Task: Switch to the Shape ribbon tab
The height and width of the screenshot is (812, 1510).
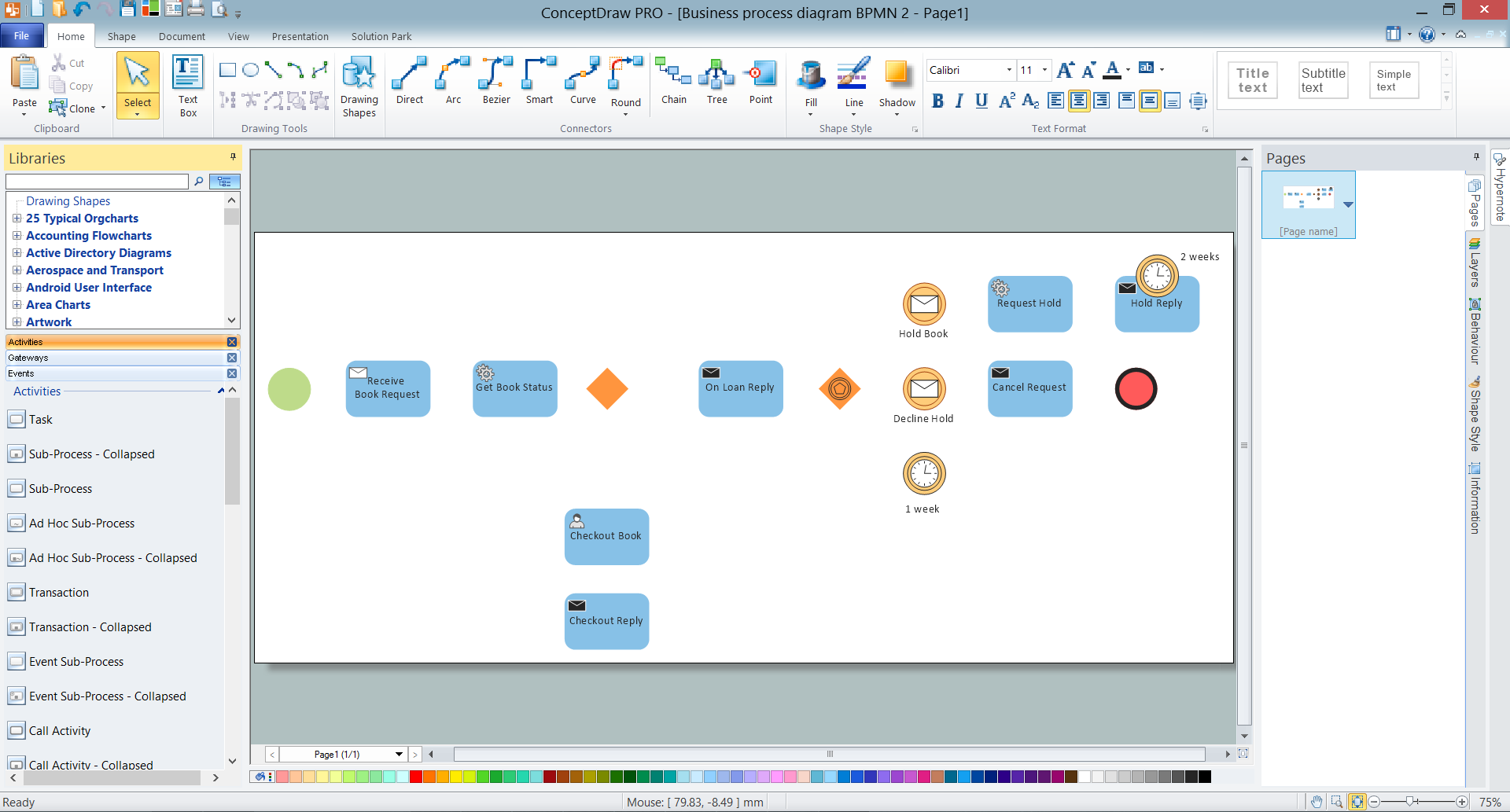Action: click(121, 36)
